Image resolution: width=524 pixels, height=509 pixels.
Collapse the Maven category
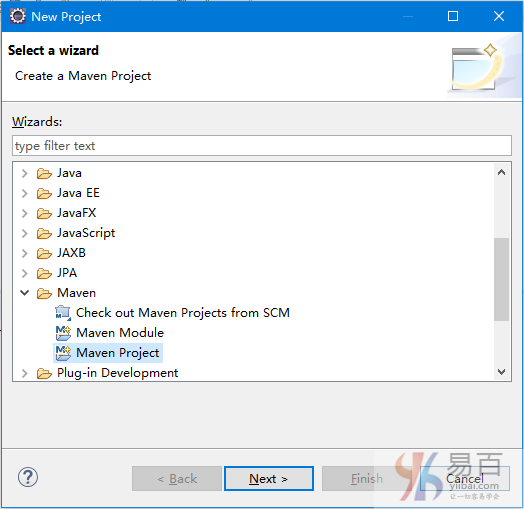(24, 293)
